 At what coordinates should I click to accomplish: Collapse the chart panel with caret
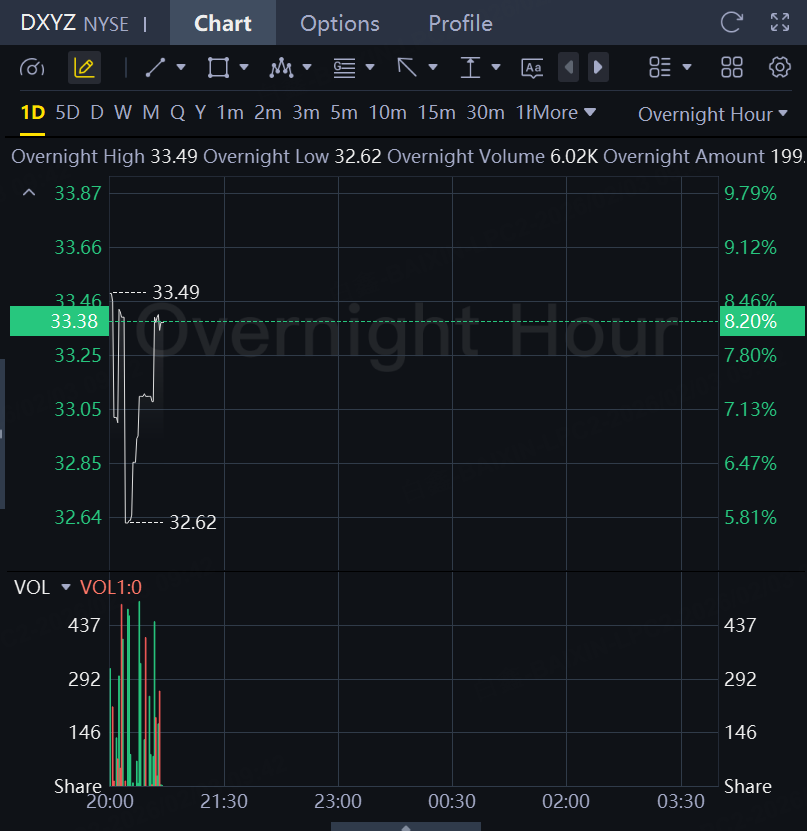click(28, 193)
